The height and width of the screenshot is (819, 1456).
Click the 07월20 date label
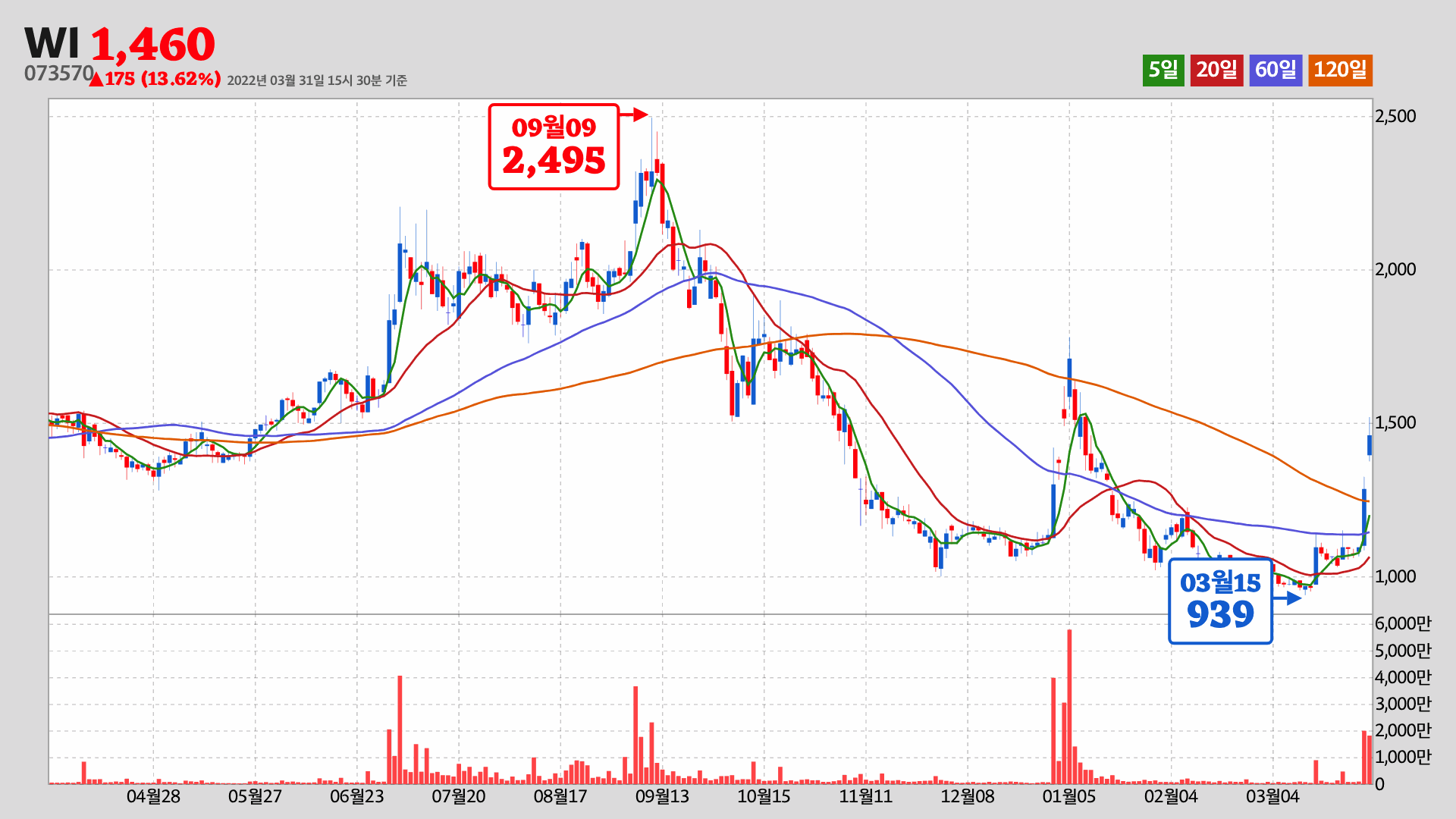click(x=459, y=796)
